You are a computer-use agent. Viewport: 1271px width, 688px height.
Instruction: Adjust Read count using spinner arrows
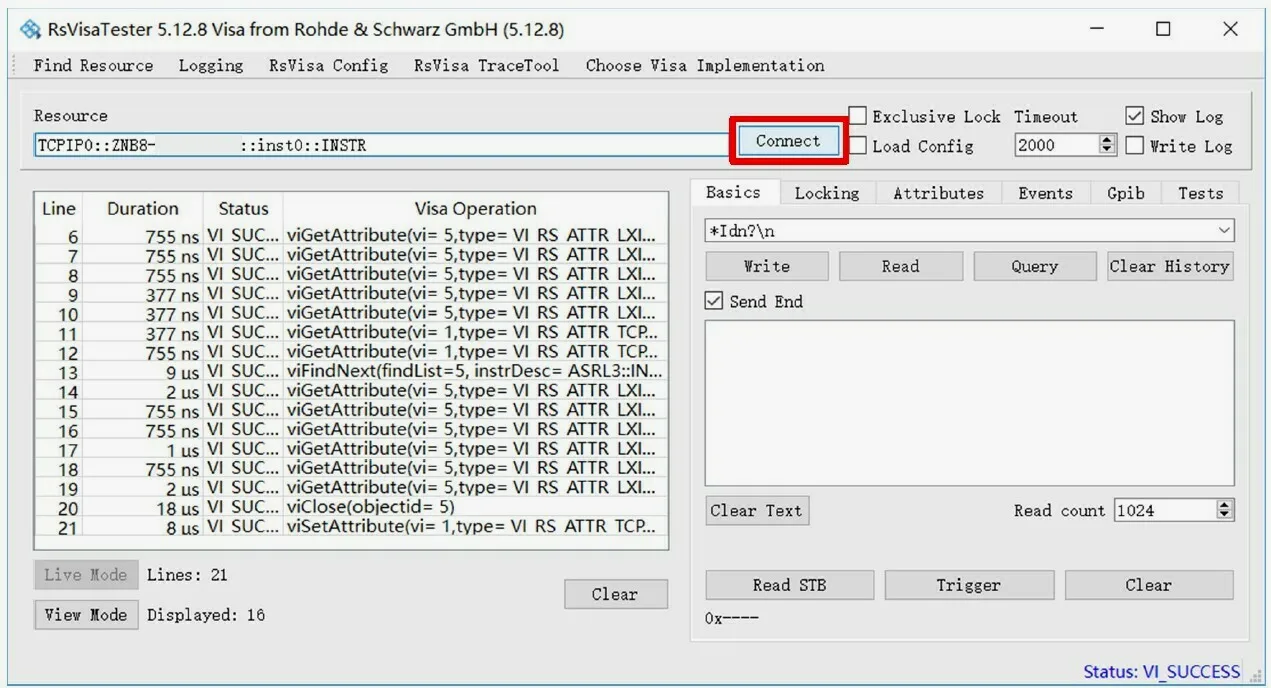1225,510
